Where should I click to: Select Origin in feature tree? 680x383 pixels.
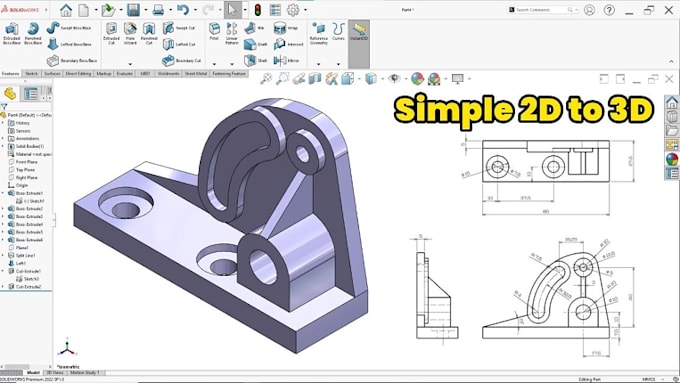[x=18, y=185]
